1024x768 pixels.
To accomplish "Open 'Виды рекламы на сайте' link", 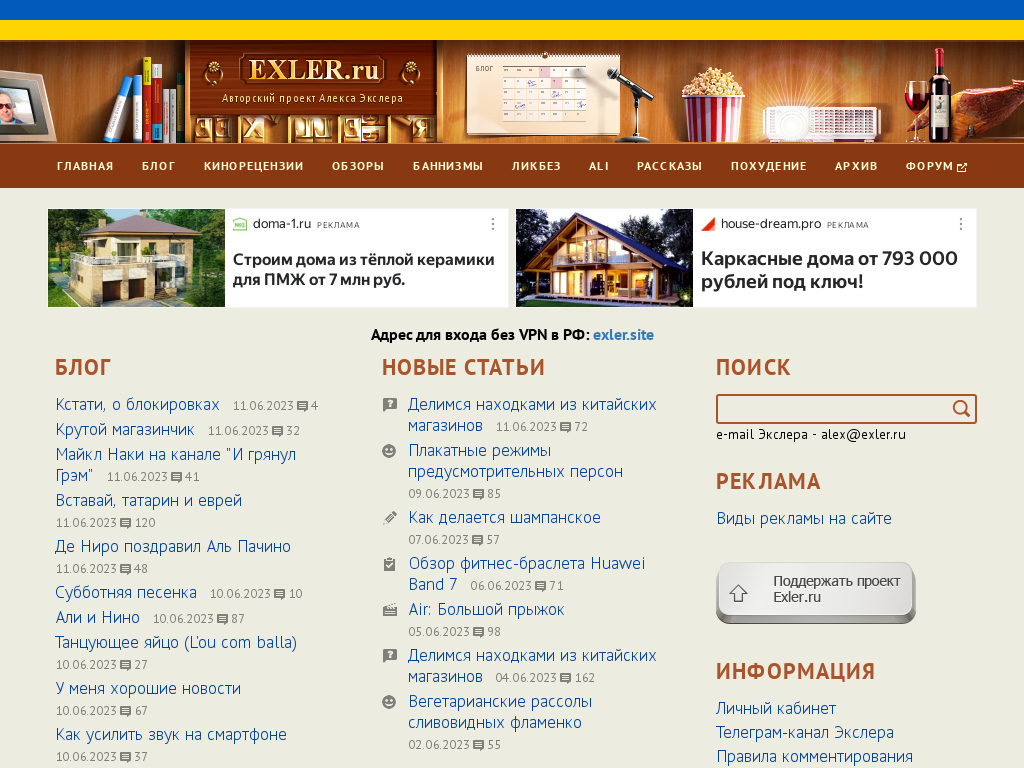I will coord(804,519).
